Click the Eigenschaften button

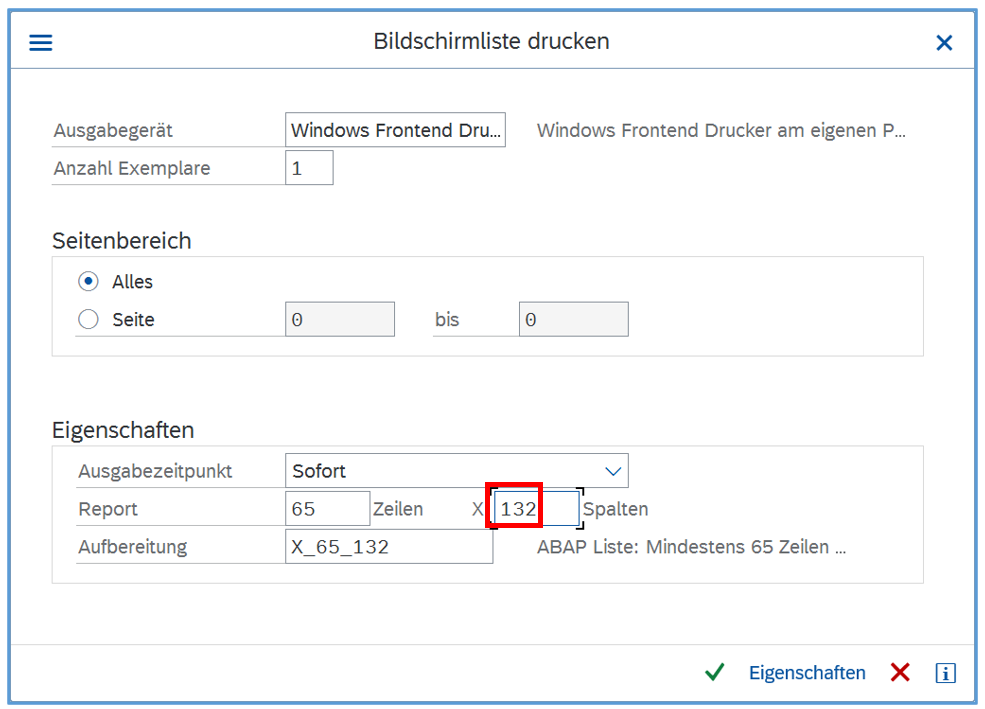807,673
